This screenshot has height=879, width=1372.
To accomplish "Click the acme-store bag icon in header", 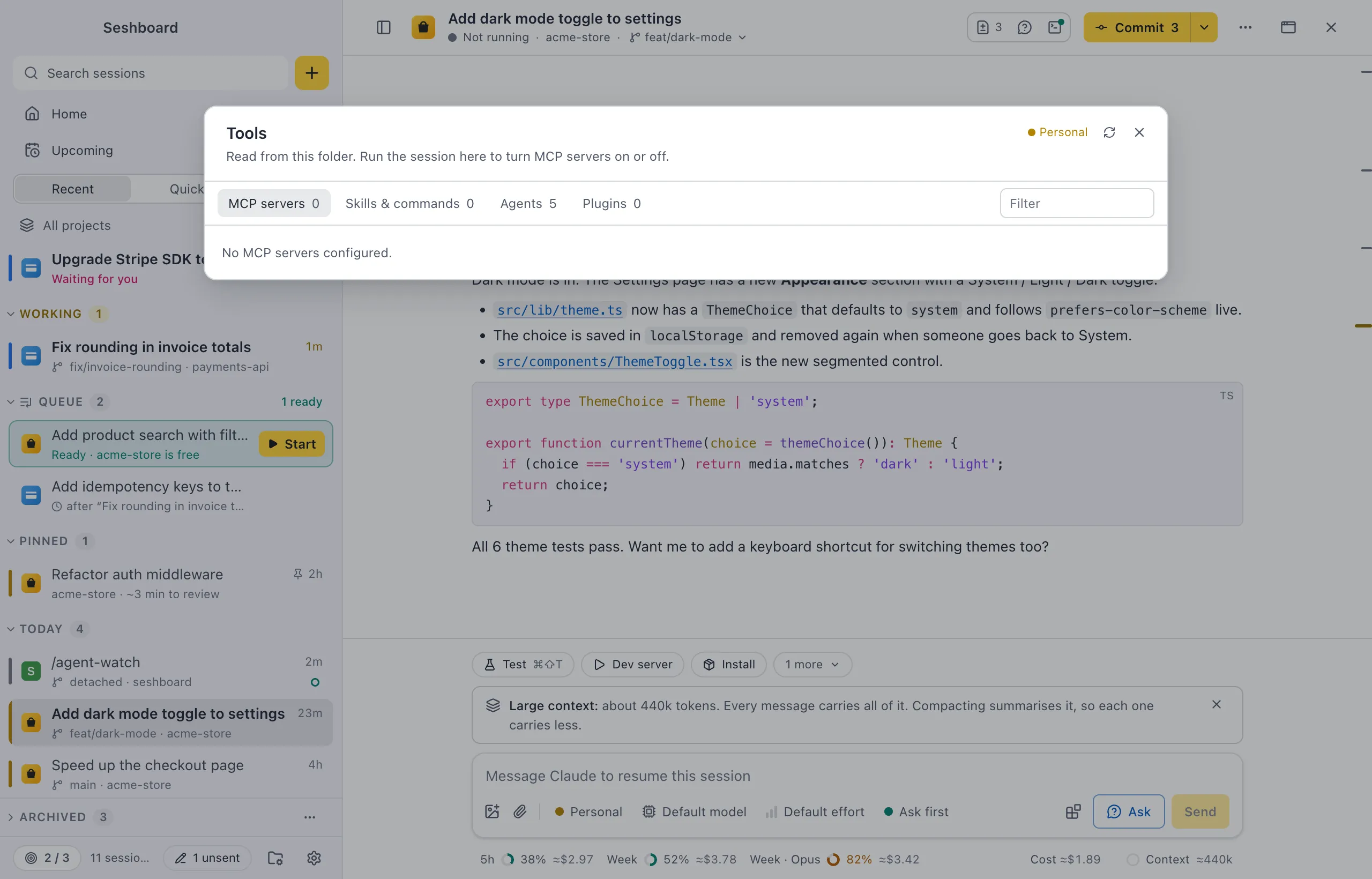I will point(423,27).
